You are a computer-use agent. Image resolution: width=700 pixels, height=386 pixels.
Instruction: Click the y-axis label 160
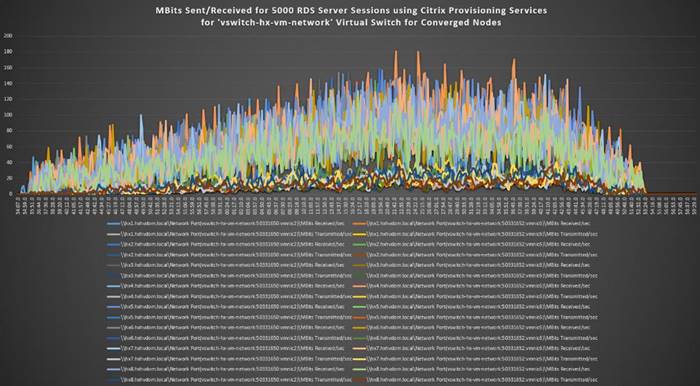[x=8, y=68]
